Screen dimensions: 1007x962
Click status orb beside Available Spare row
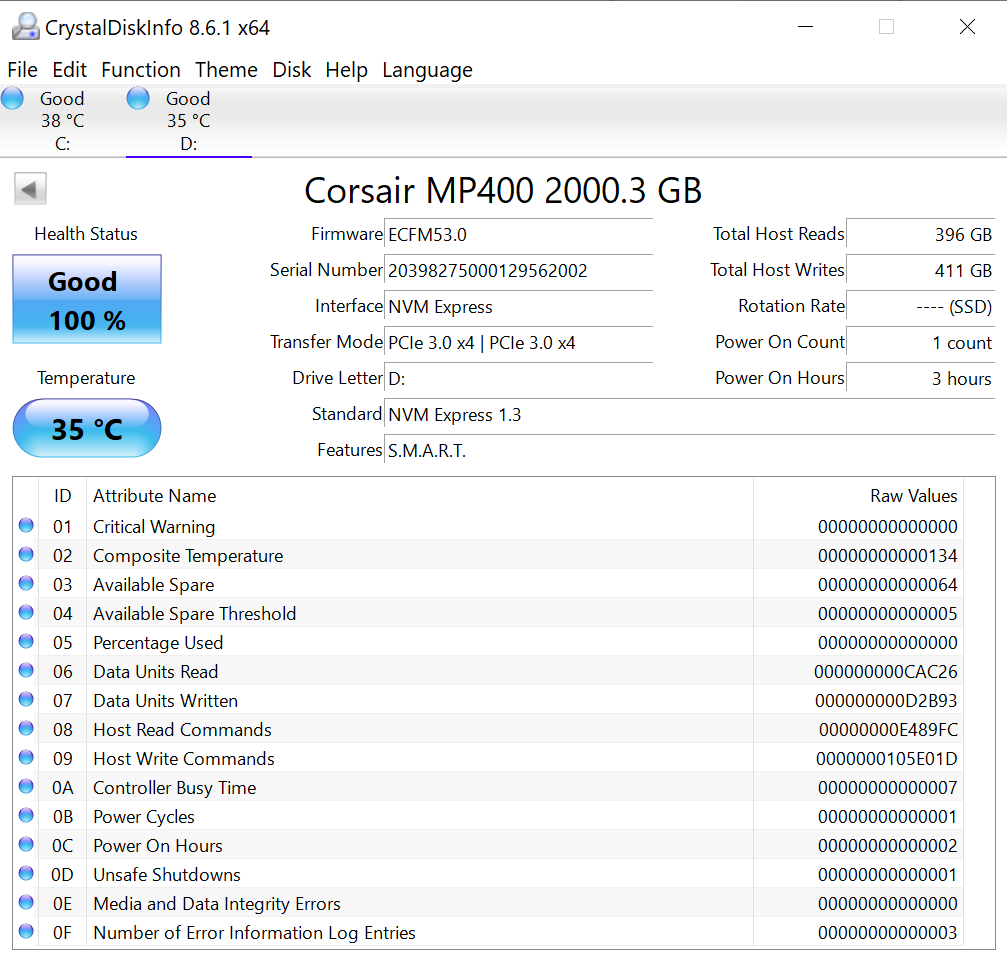[26, 584]
